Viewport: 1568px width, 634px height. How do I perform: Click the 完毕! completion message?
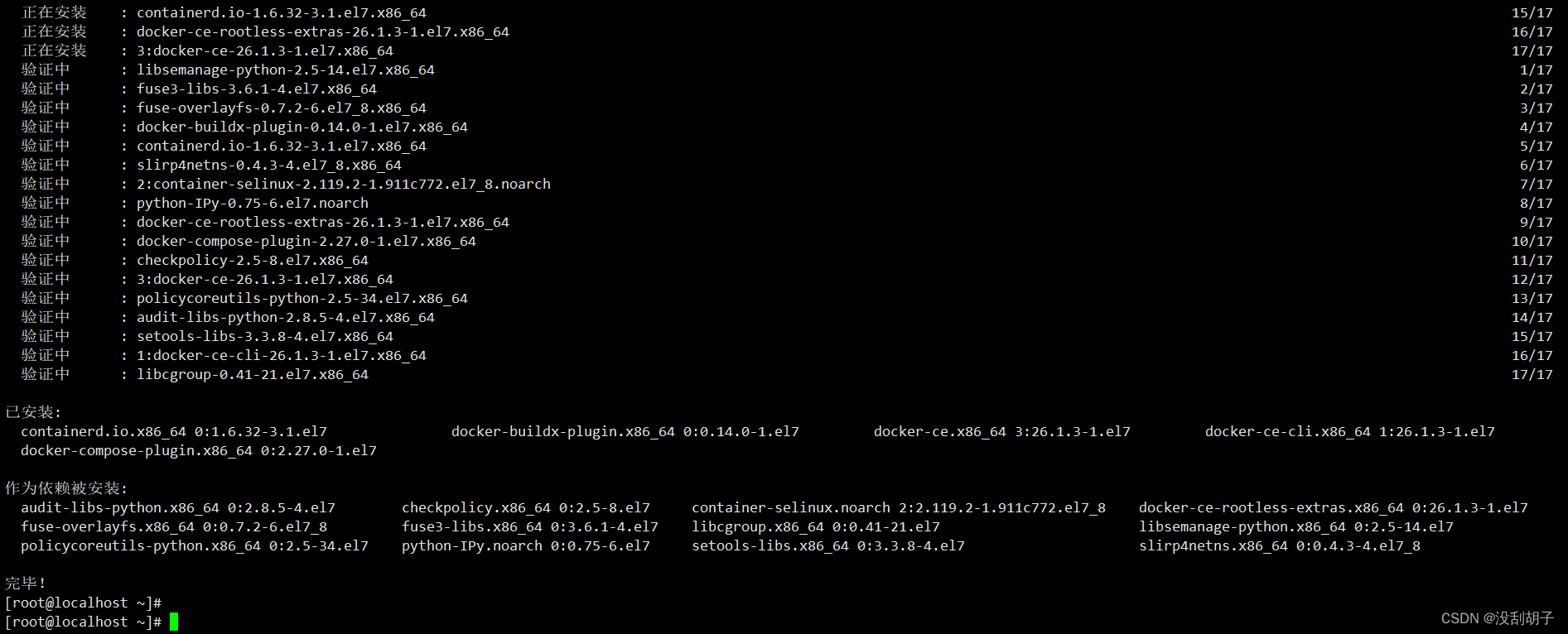(26, 583)
